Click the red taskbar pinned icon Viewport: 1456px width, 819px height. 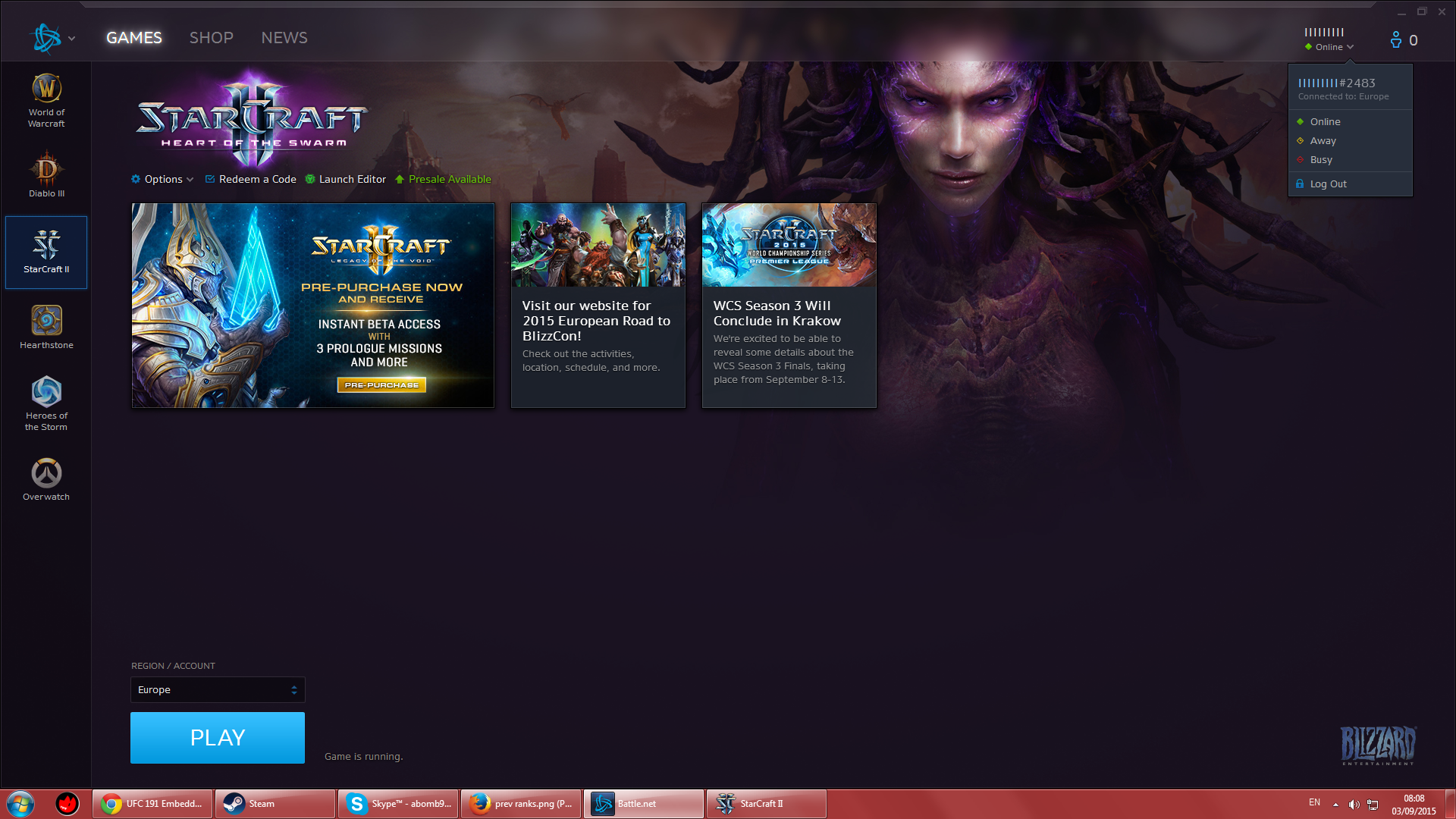(x=67, y=803)
